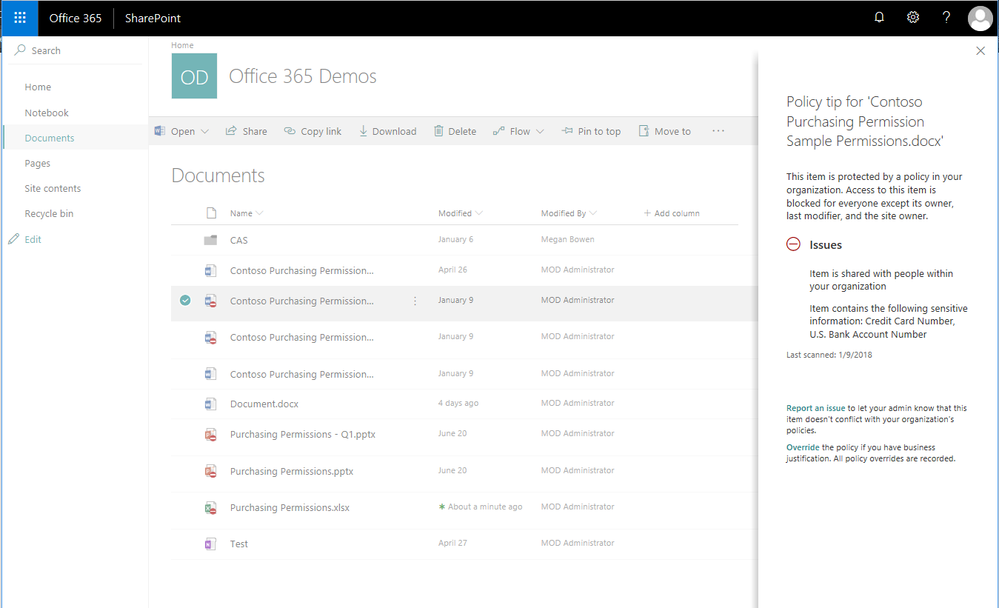This screenshot has height=608, width=999.
Task: Expand the Open dropdown arrow
Action: 205,131
